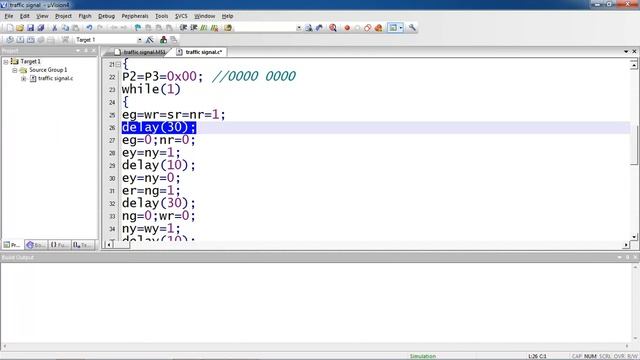Open the Tools menu
This screenshot has height=360, width=640.
coord(162,16)
